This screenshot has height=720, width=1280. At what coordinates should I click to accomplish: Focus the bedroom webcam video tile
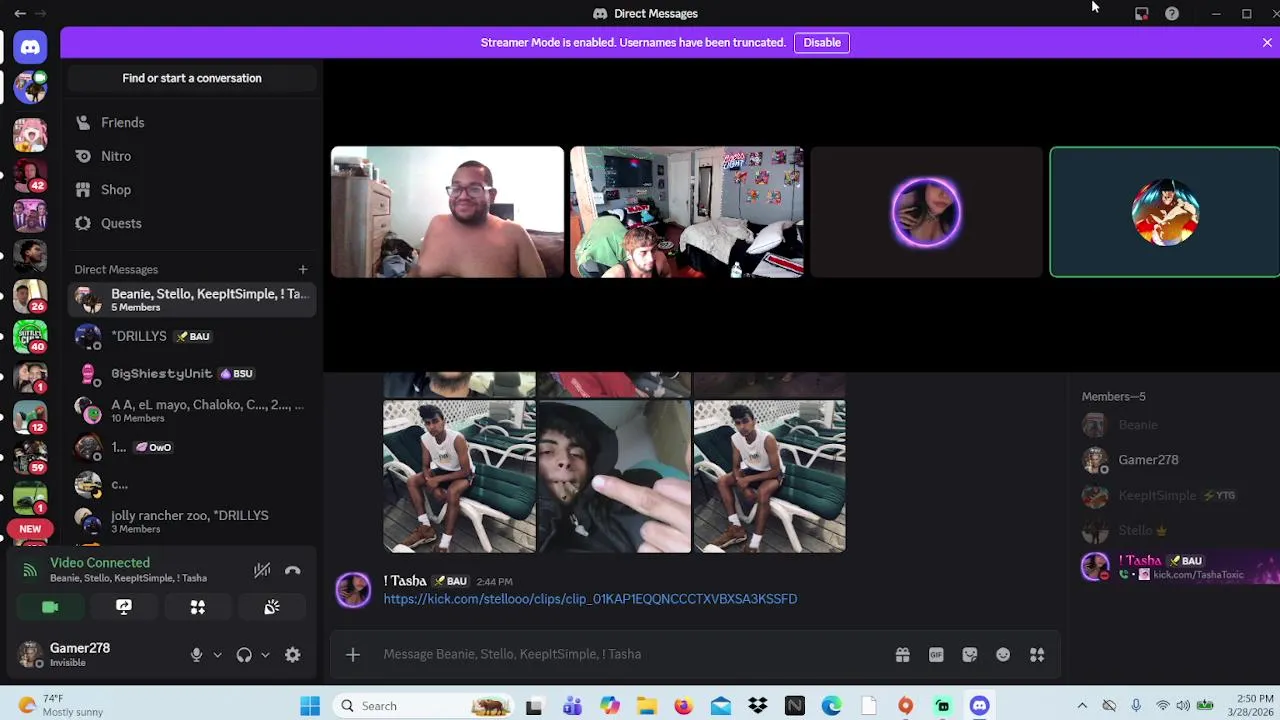[x=687, y=212]
